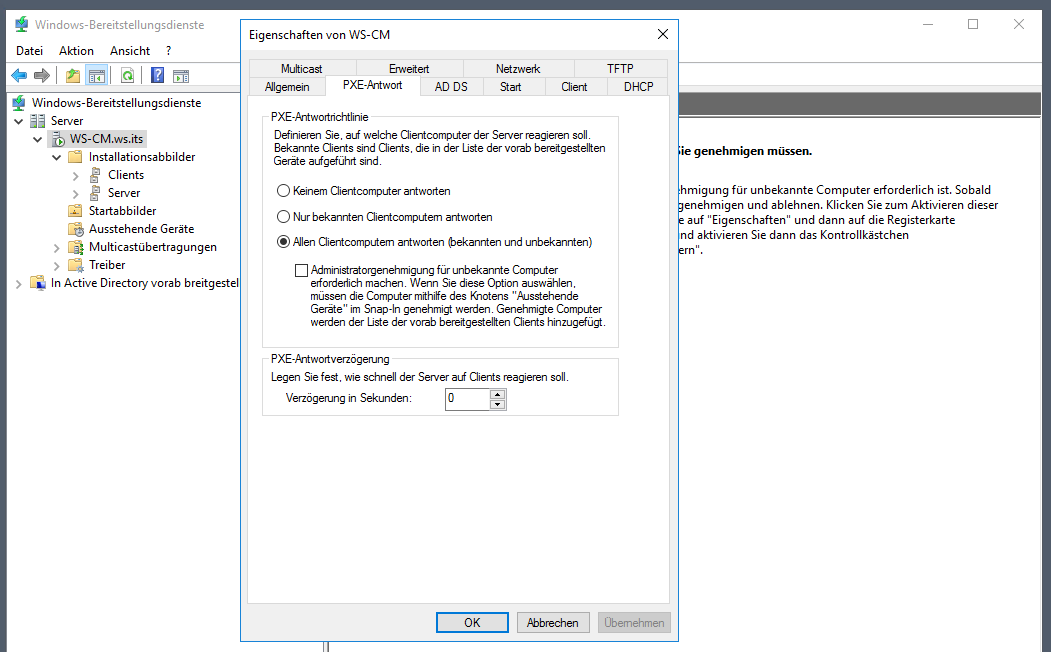Click the Treiber folder icon
The image size is (1051, 652).
[x=76, y=265]
